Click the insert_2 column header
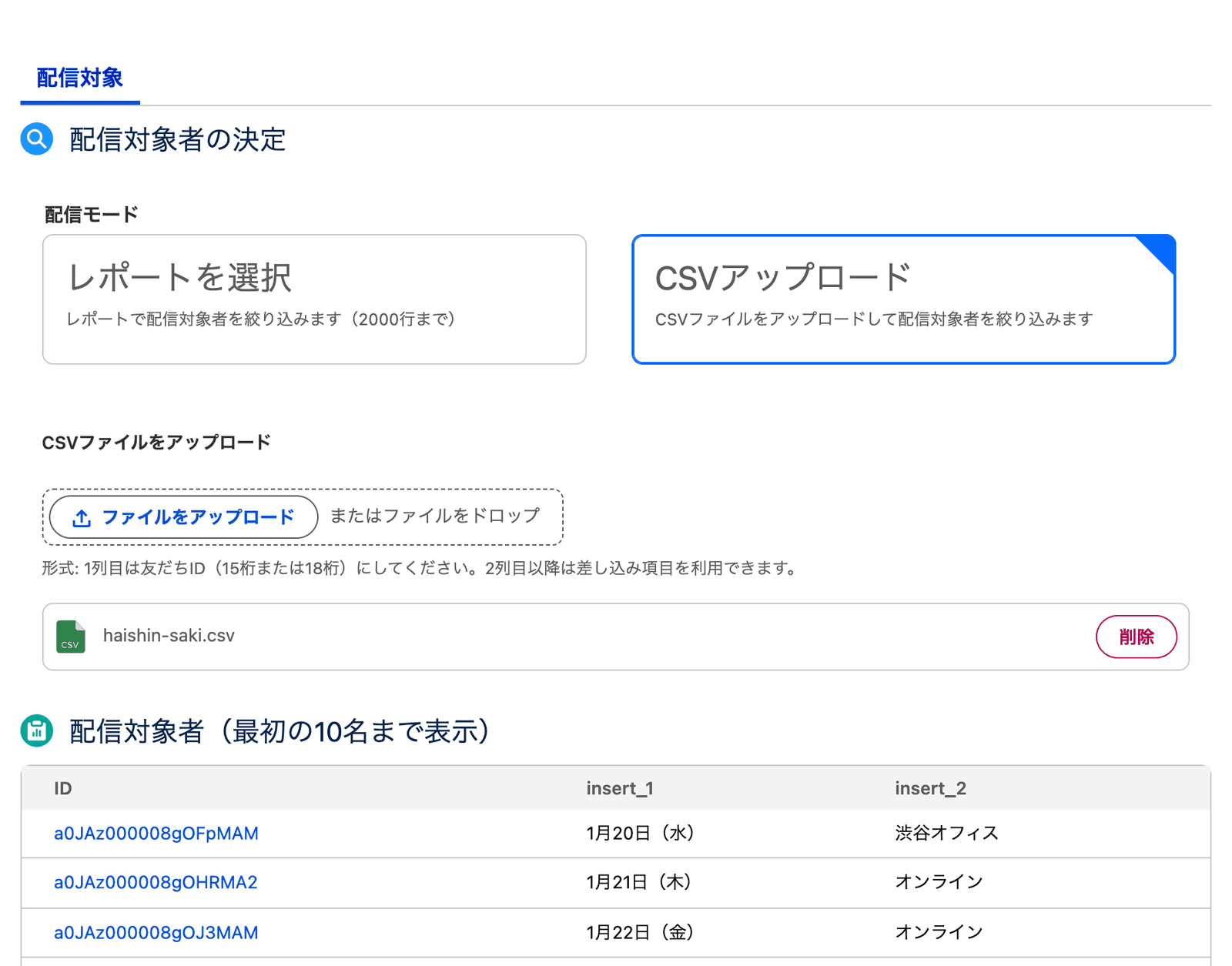The image size is (1232, 966). pyautogui.click(x=930, y=788)
